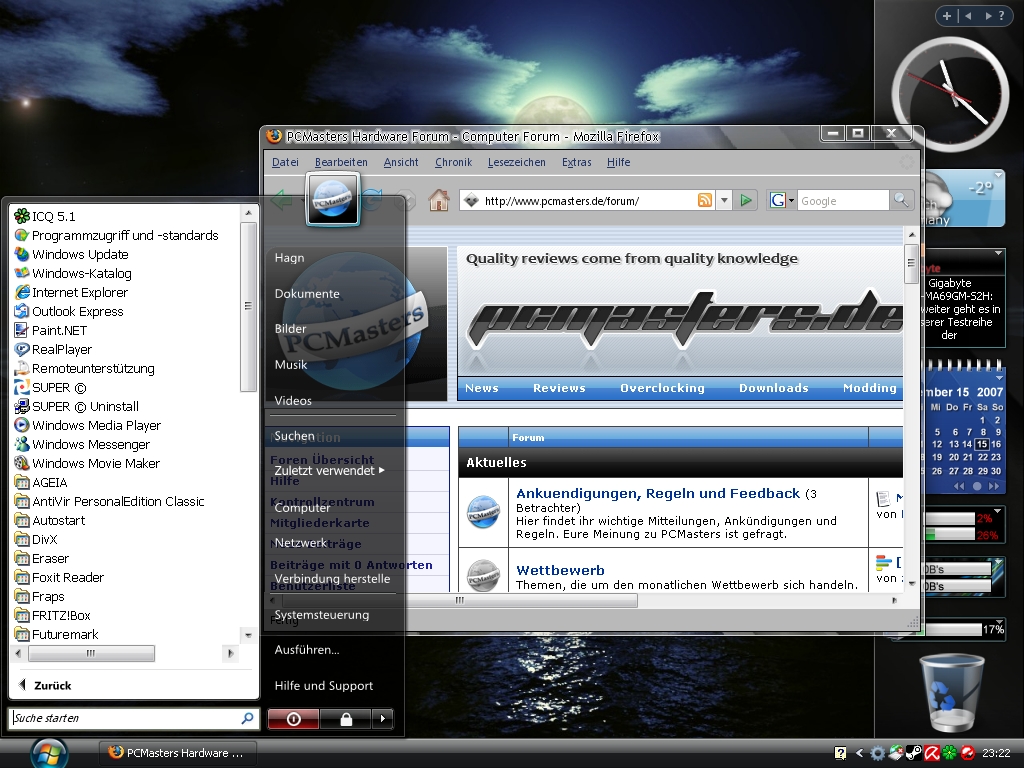The image size is (1024, 768).
Task: Go to next month in calendar gadget
Action: coord(994,486)
